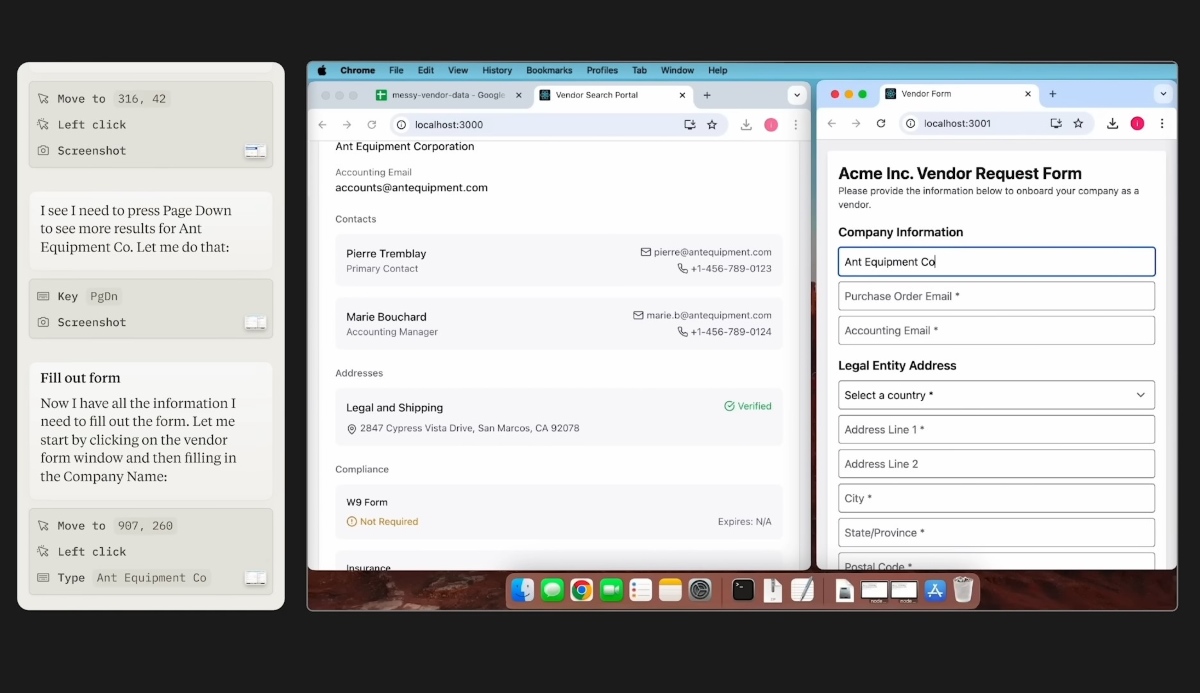Open profile avatar in Vendor Form window

point(1137,123)
